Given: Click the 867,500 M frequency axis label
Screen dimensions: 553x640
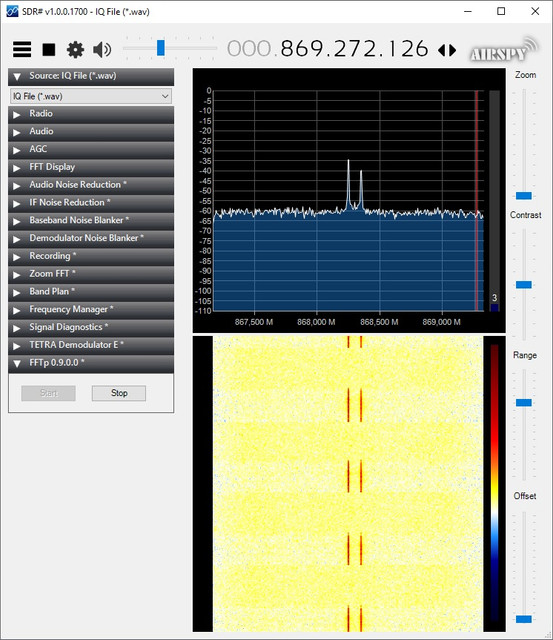Looking at the screenshot, I should pos(254,322).
